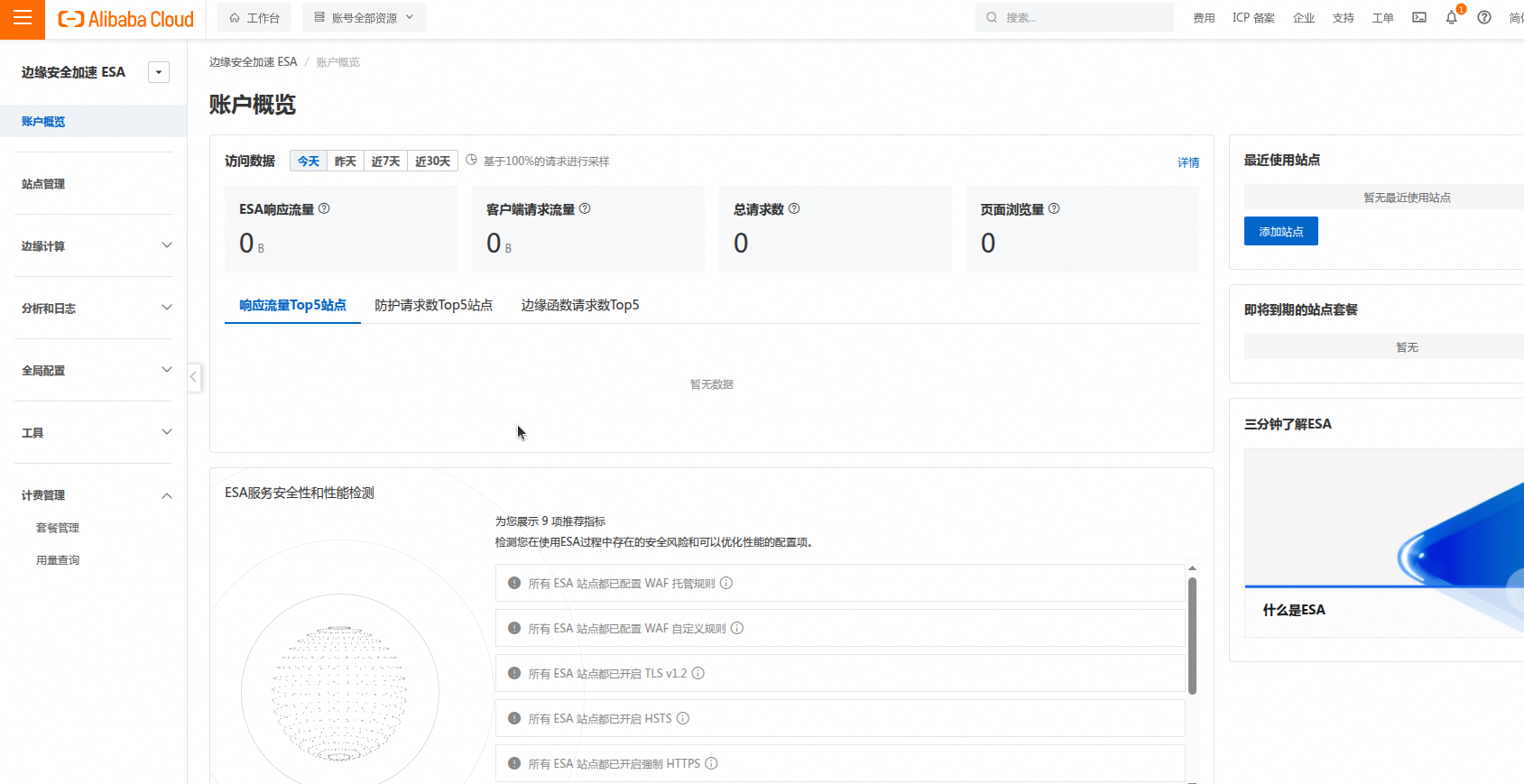Switch time range to 近7天
The height and width of the screenshot is (784, 1524).
(x=385, y=161)
